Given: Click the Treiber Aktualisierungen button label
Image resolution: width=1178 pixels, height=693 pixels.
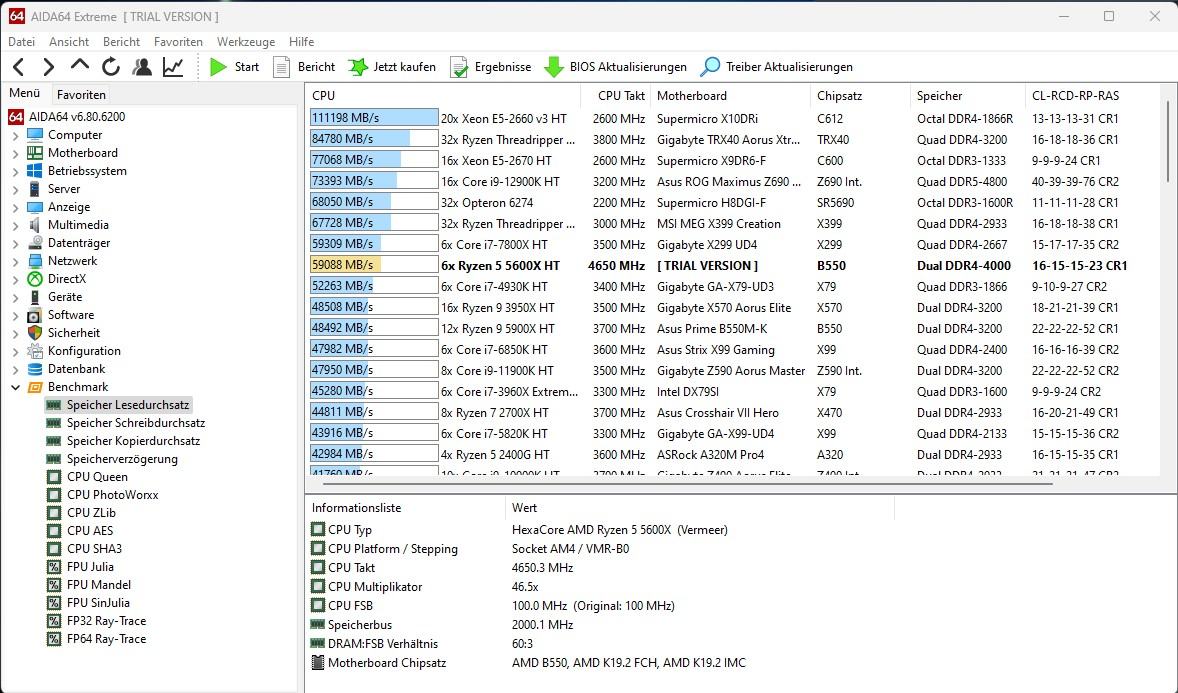Looking at the screenshot, I should point(789,67).
